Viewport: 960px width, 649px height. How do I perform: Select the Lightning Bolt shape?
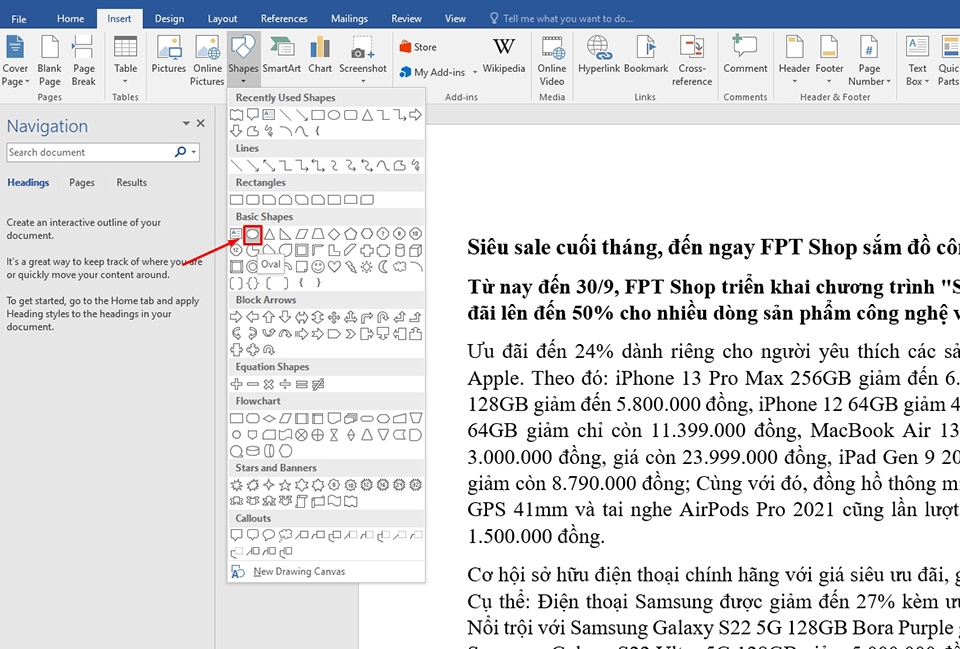point(350,267)
